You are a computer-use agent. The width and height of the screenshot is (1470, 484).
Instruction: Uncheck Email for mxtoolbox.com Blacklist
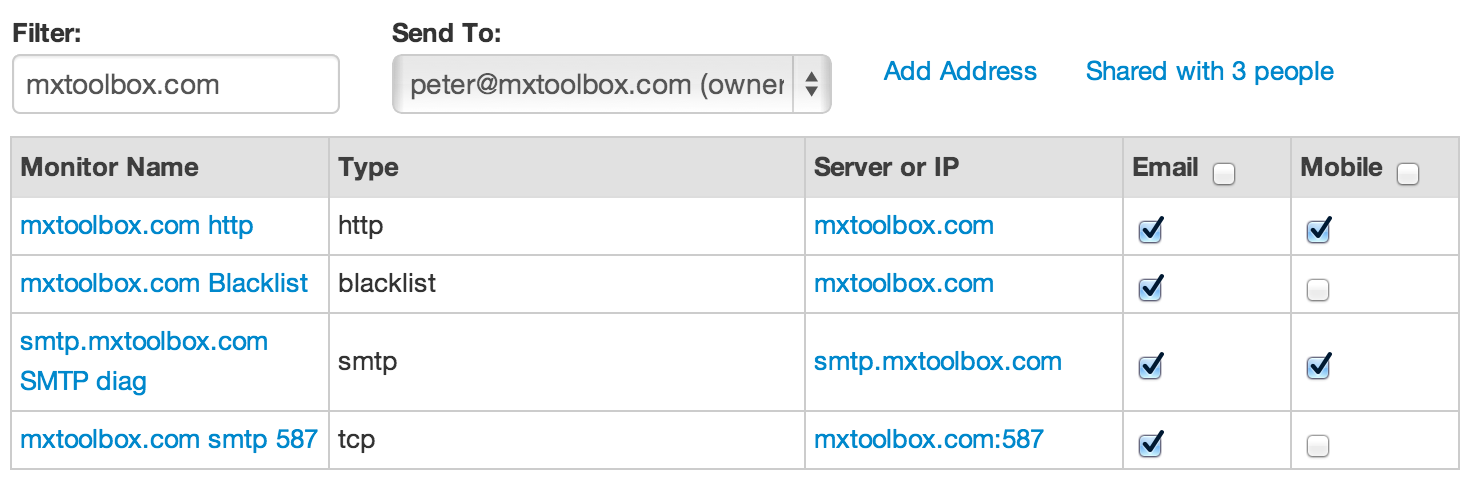(x=1150, y=289)
